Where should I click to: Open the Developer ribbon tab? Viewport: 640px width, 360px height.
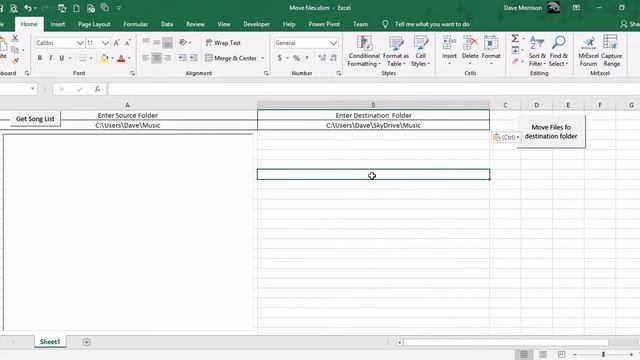pyautogui.click(x=256, y=24)
